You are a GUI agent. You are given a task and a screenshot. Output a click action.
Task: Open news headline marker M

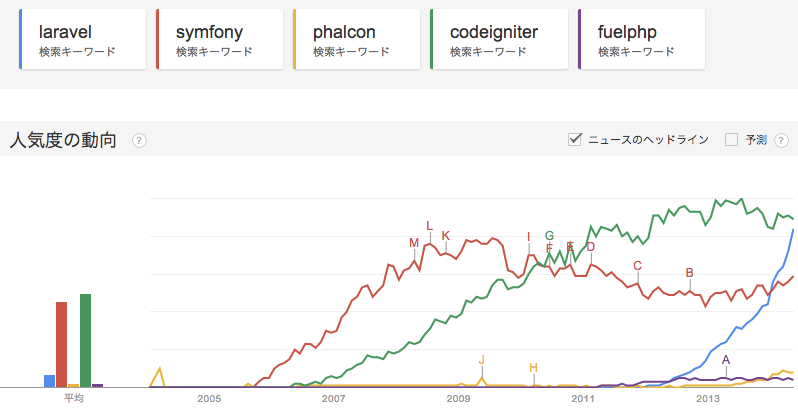tap(414, 243)
